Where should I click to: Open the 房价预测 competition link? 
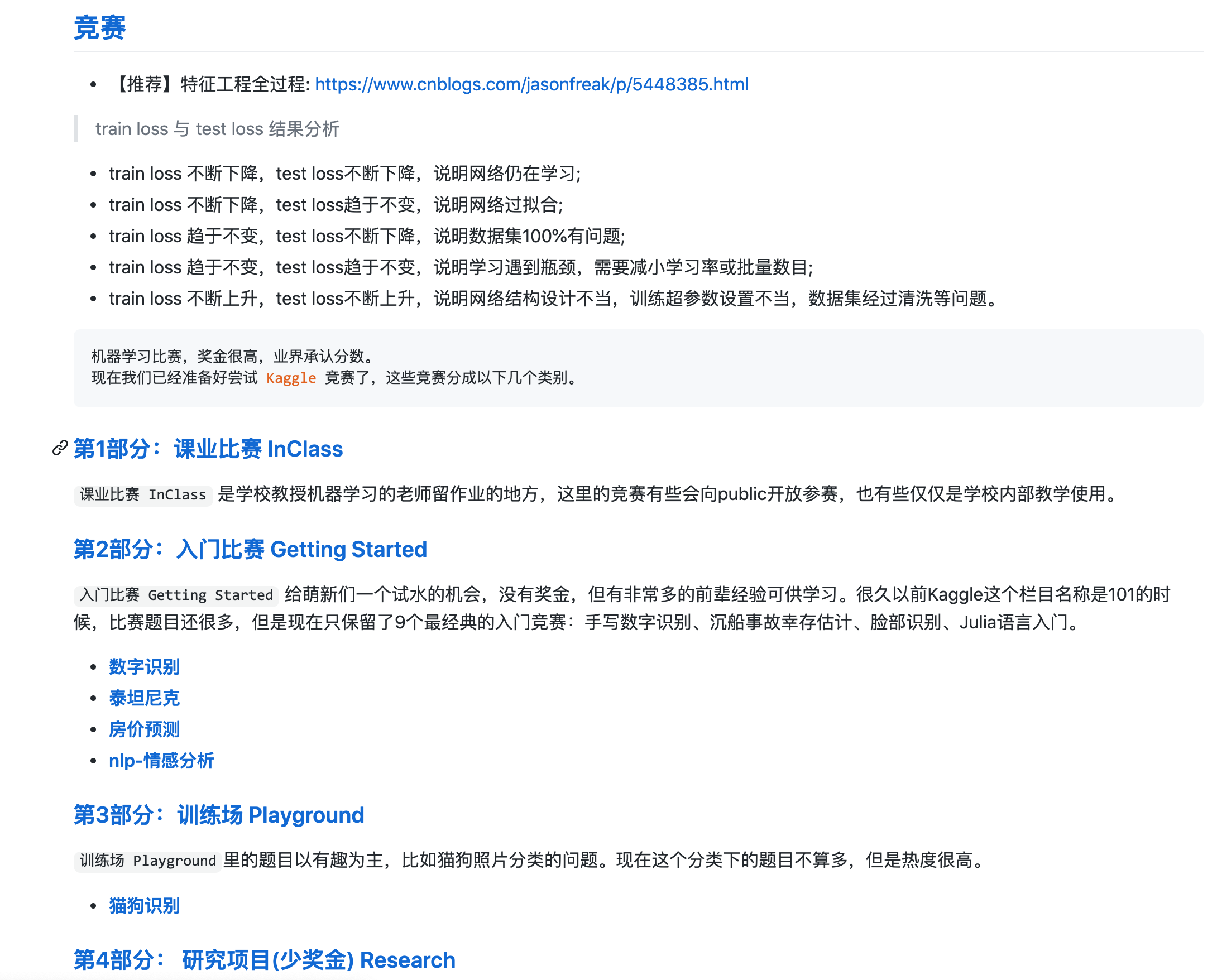tap(143, 729)
